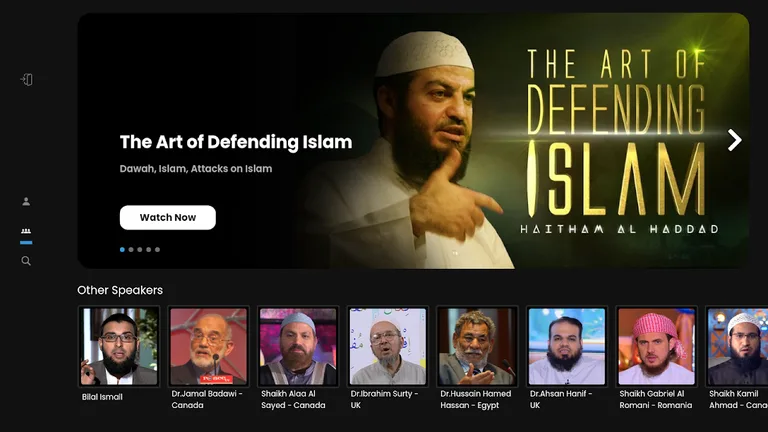The width and height of the screenshot is (768, 432).
Task: Open the user profile icon
Action: click(26, 201)
